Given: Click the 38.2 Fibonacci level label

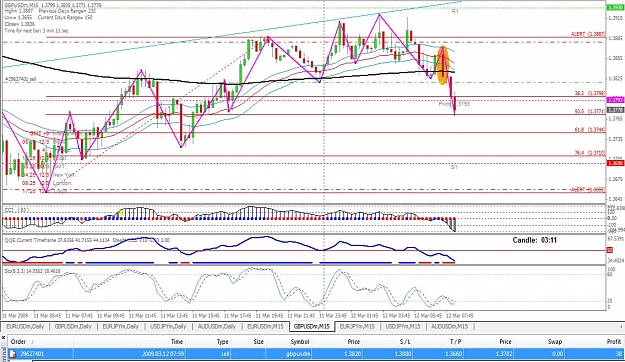Looking at the screenshot, I should tap(590, 93).
